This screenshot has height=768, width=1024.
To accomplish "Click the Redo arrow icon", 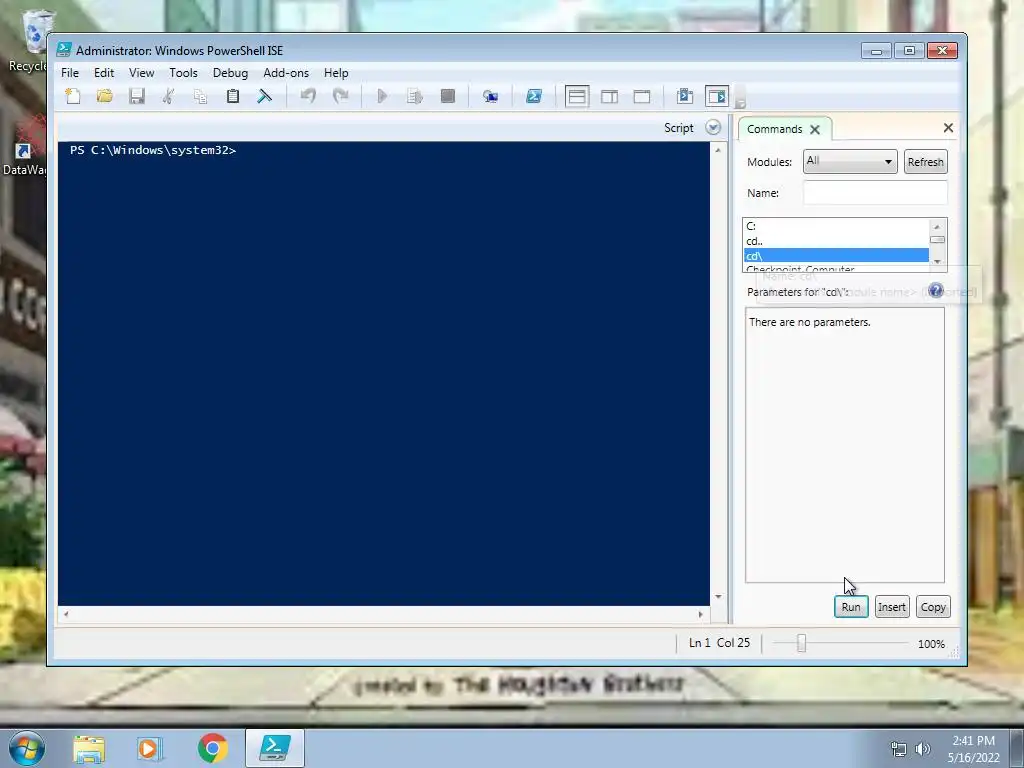I will 340,97.
